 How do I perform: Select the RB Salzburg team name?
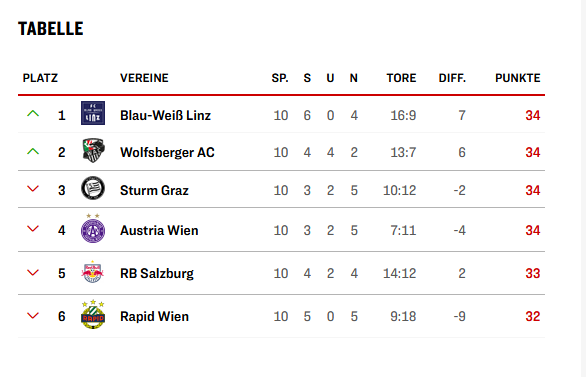tap(157, 274)
